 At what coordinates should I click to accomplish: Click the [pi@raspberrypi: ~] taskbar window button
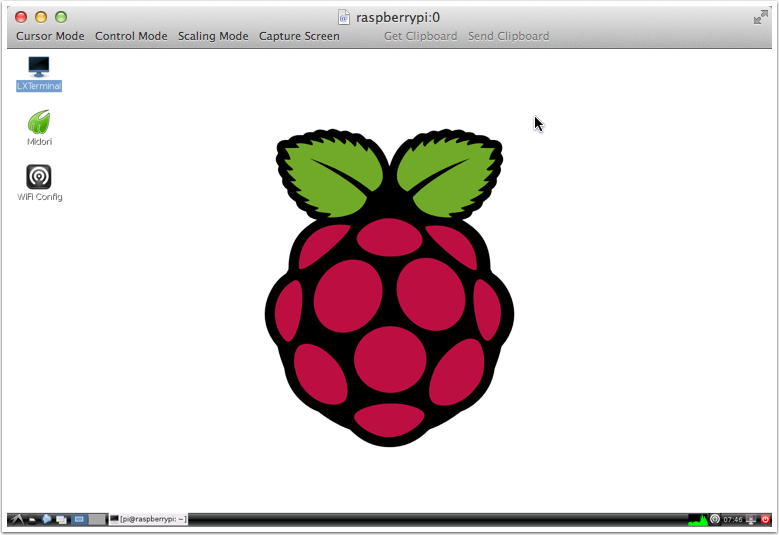[148, 519]
